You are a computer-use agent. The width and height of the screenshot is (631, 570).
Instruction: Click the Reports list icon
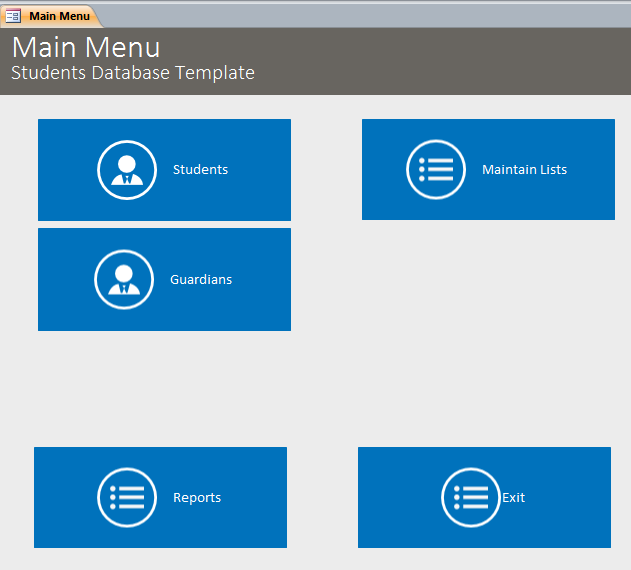coord(127,498)
